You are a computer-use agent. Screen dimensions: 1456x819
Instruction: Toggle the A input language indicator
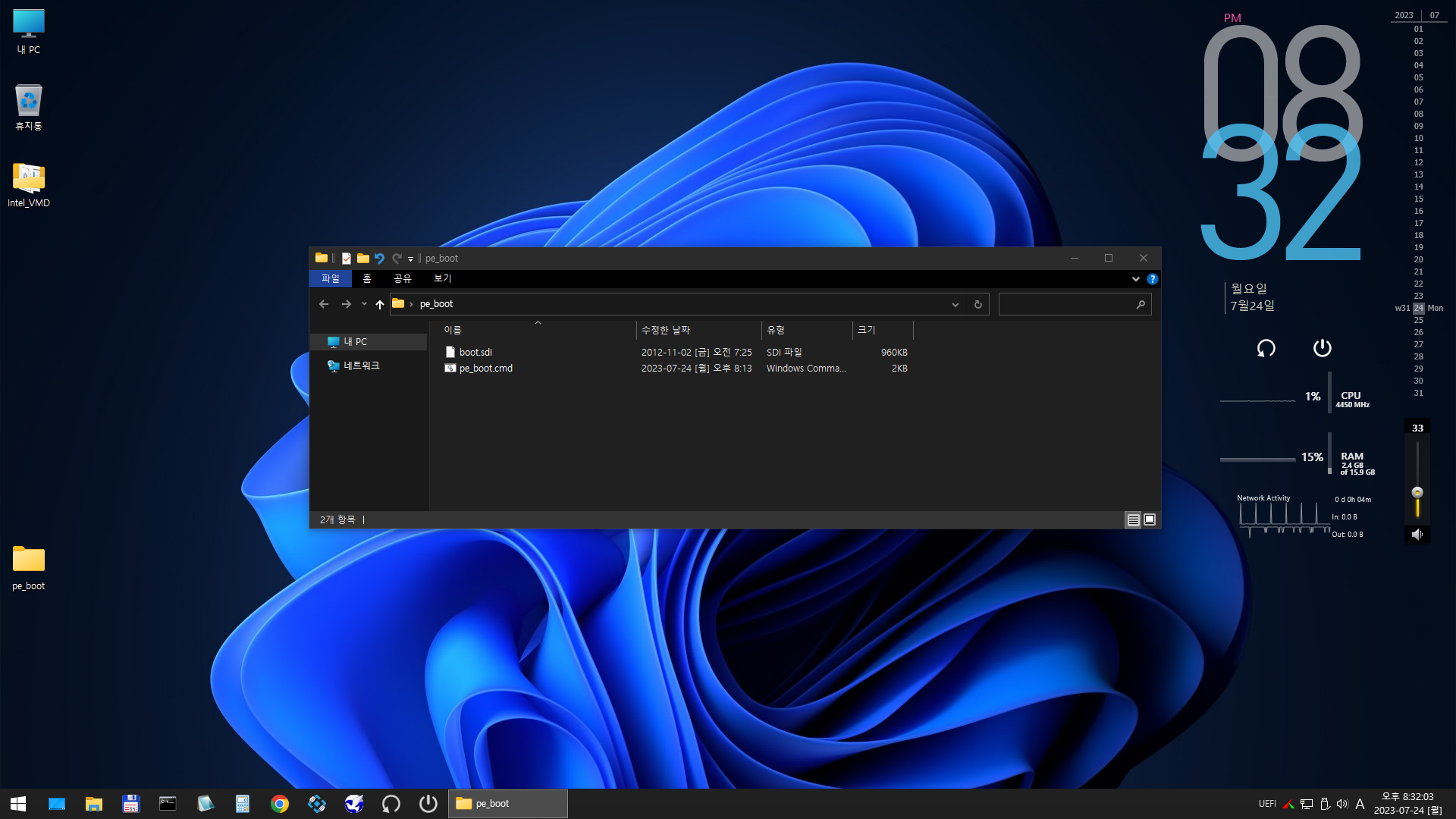coord(1360,804)
